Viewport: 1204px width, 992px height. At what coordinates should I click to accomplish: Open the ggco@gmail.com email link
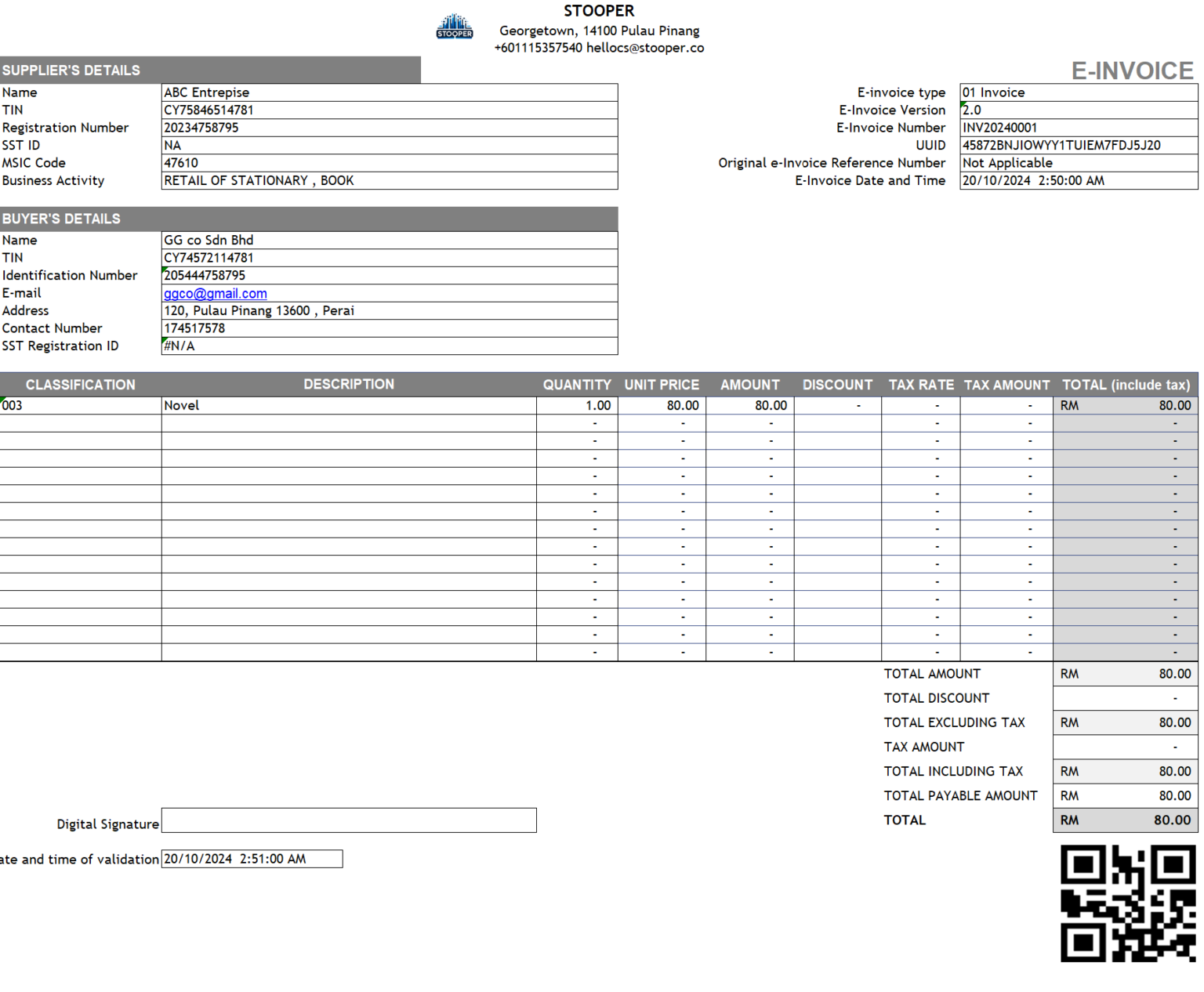(216, 294)
